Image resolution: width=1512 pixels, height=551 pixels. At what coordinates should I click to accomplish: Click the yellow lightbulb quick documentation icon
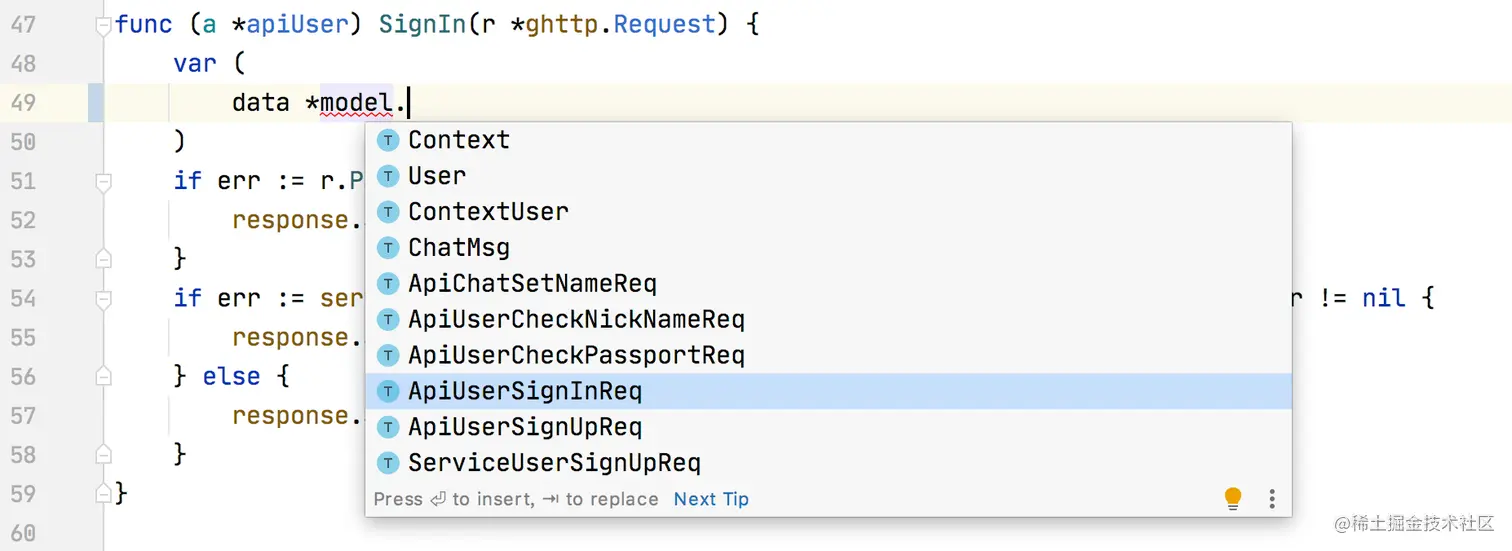tap(1233, 498)
